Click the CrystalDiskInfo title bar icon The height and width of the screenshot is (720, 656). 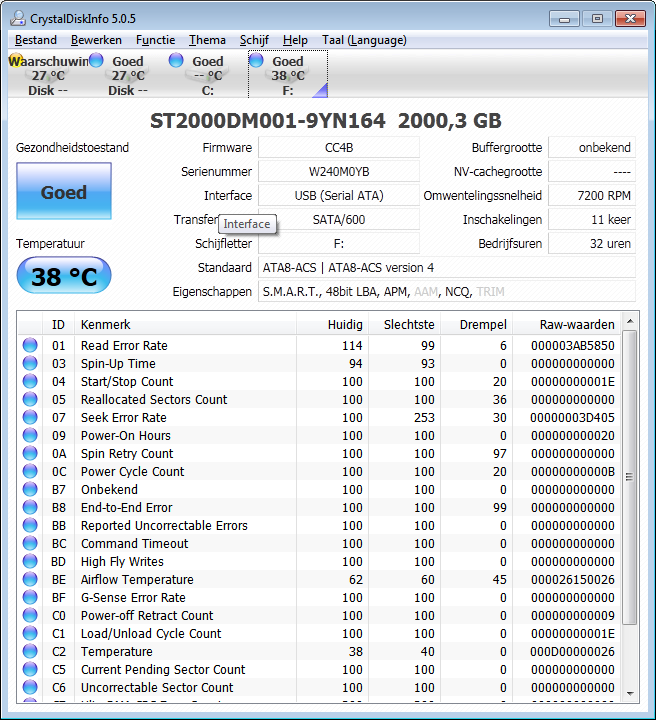coord(18,18)
